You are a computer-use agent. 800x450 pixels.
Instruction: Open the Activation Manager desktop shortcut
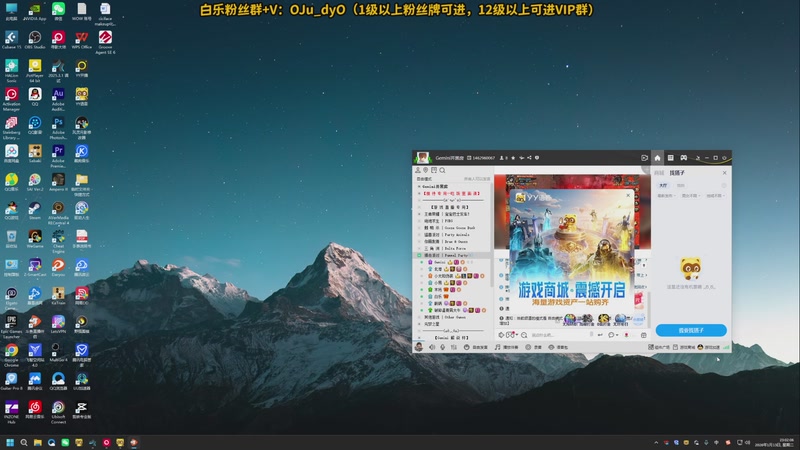click(11, 99)
